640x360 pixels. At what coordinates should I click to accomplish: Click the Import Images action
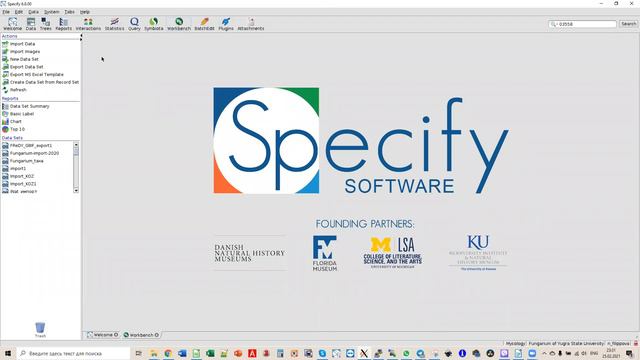pos(21,51)
